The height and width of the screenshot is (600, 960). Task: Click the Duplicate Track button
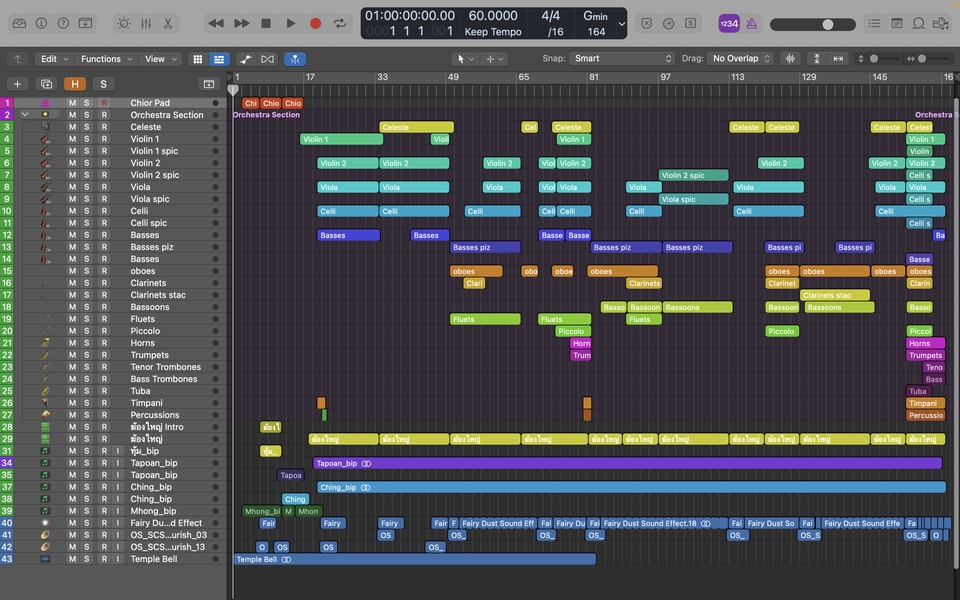coord(46,84)
